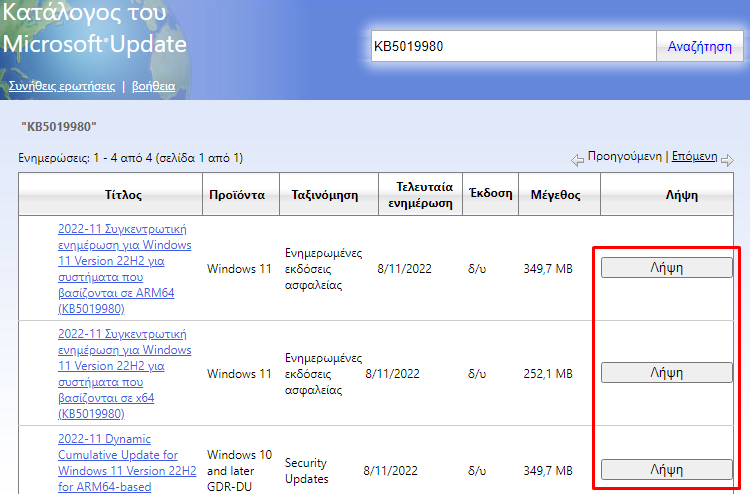
Task: Download the x64 252,1 MB update via Λήψη
Action: [x=666, y=373]
